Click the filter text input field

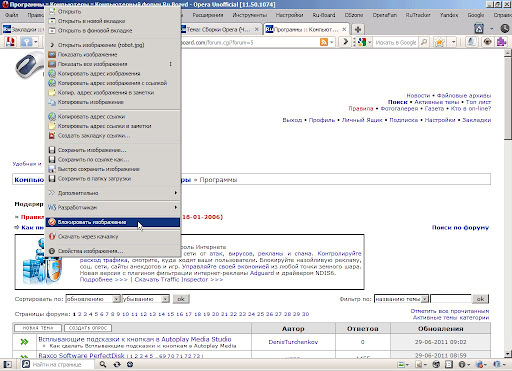[450, 299]
